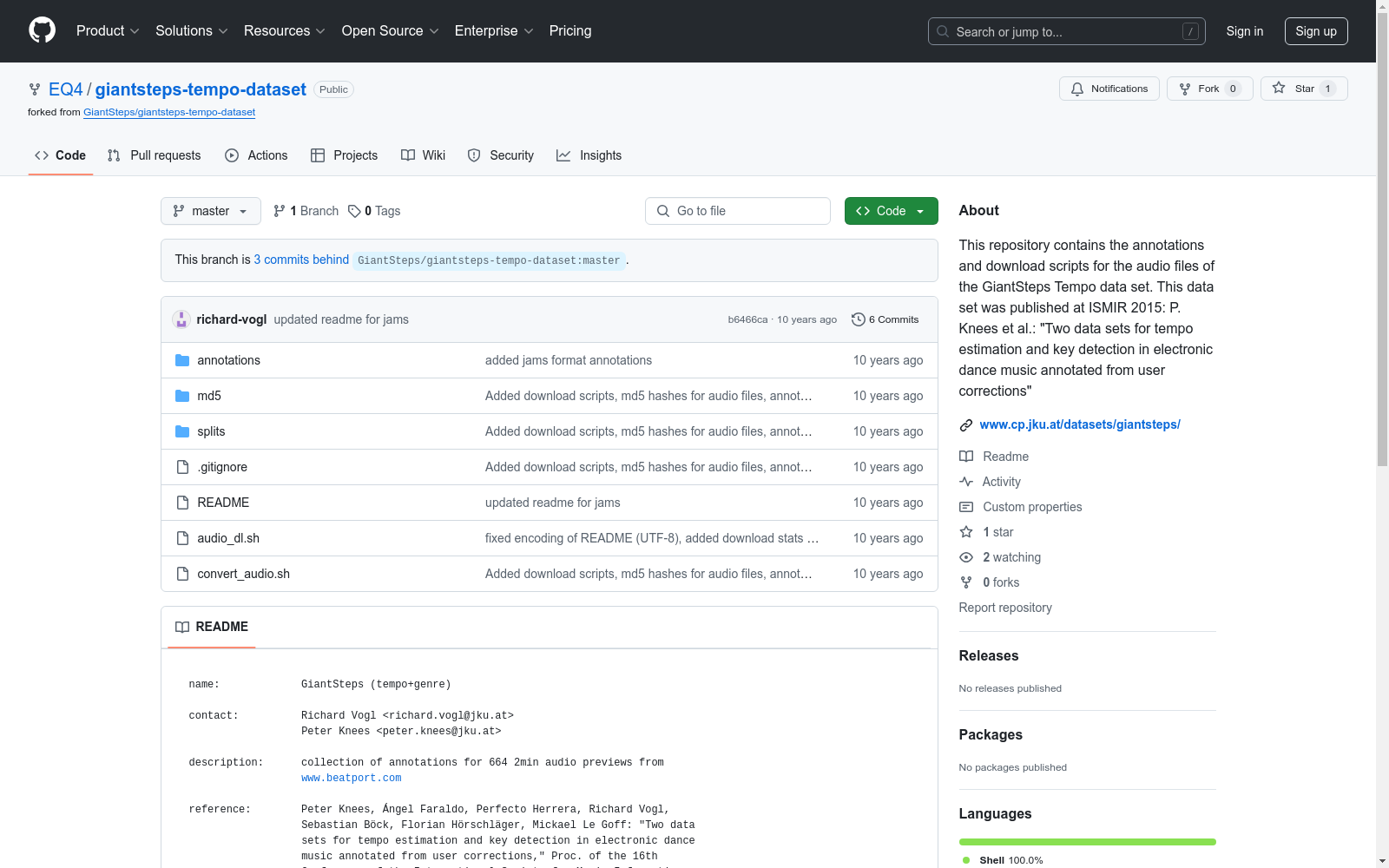Click the .gitignore file icon

(x=182, y=467)
